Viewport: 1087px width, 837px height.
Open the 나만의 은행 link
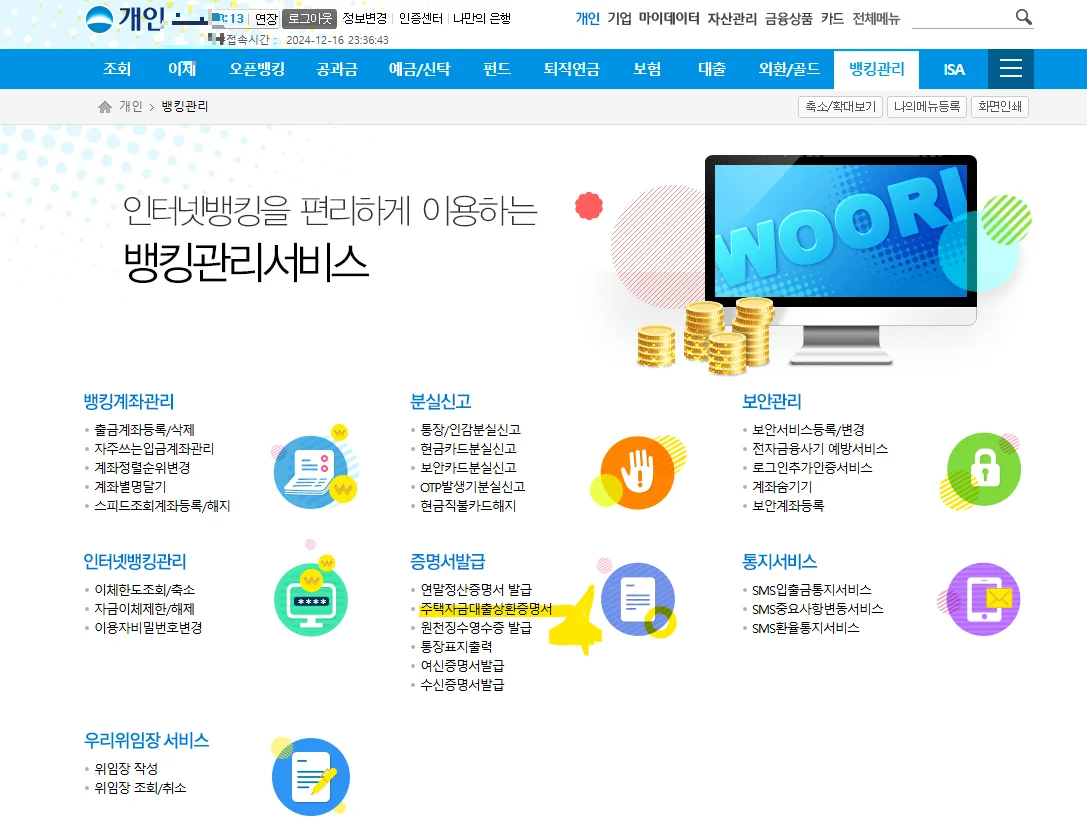(482, 19)
